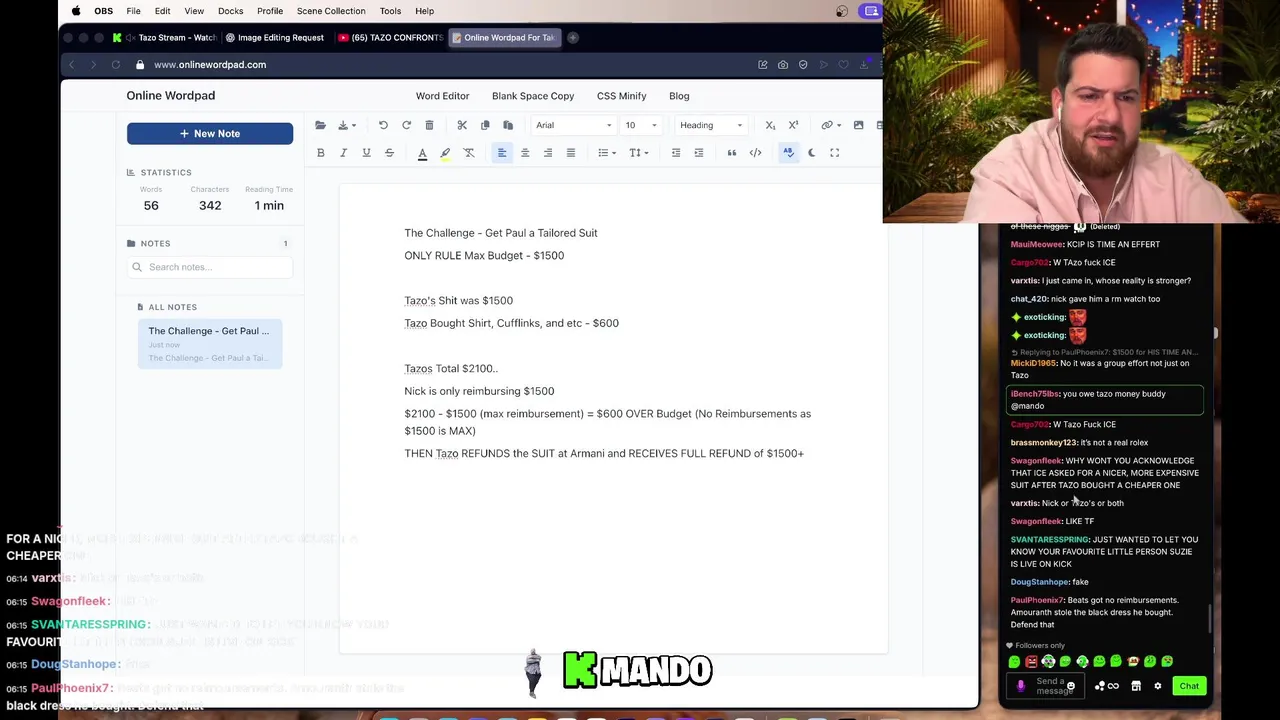The height and width of the screenshot is (720, 1280).
Task: Open the OBS File menu
Action: [133, 11]
